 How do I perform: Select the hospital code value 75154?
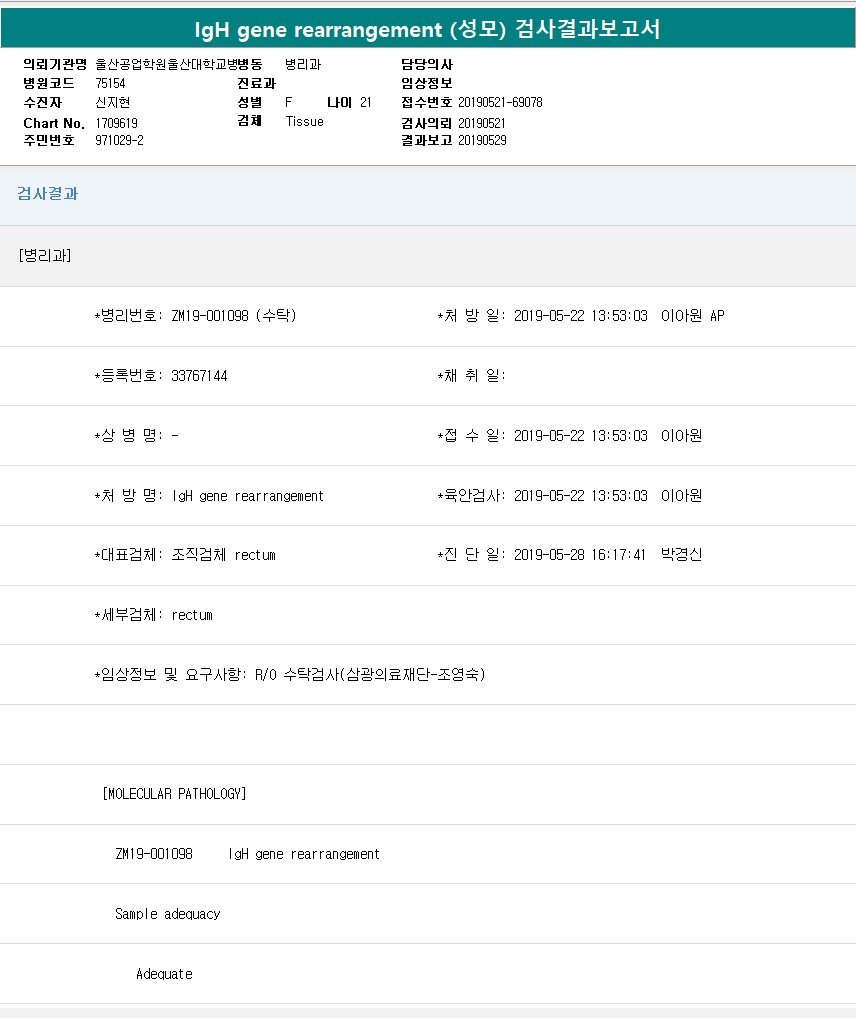click(110, 83)
